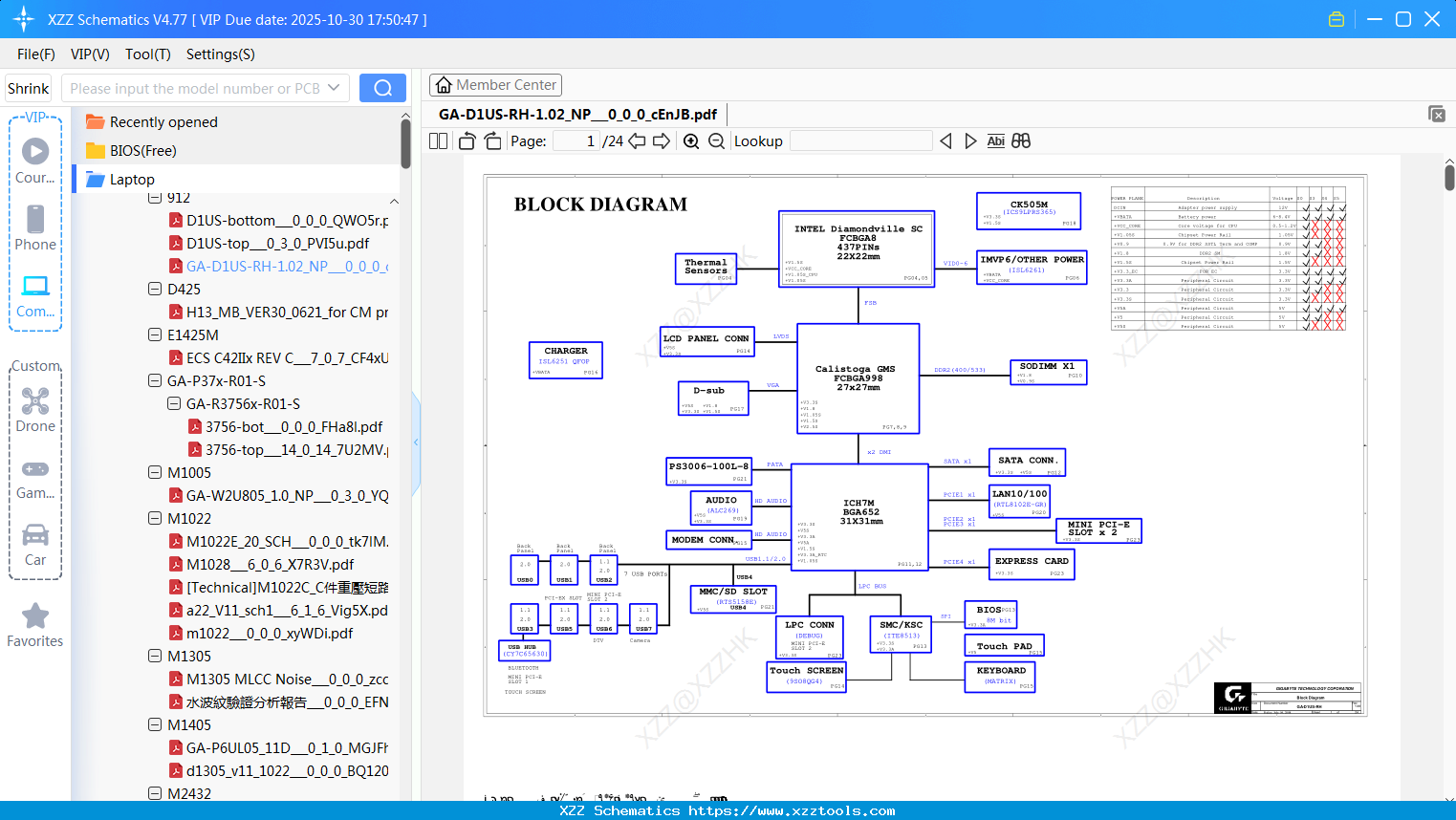Open H13_MB_VER30_0621 schematic file

pos(278,312)
